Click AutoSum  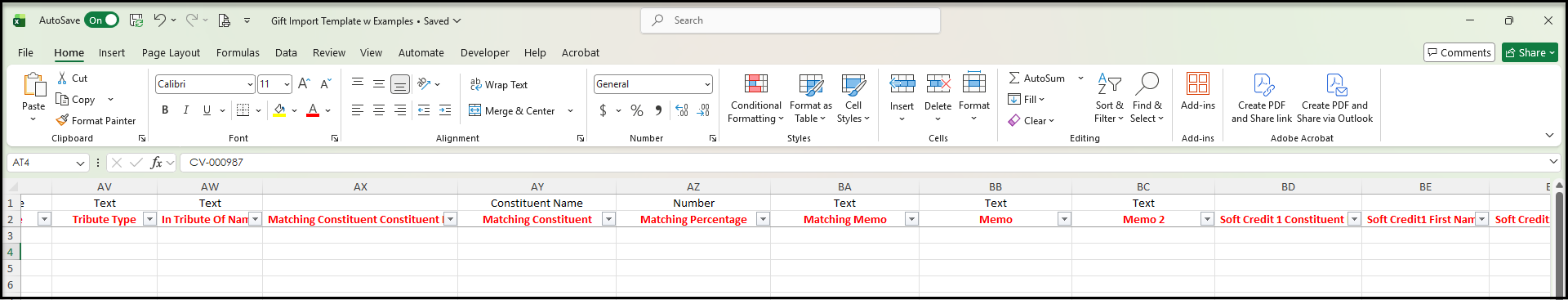point(1036,78)
